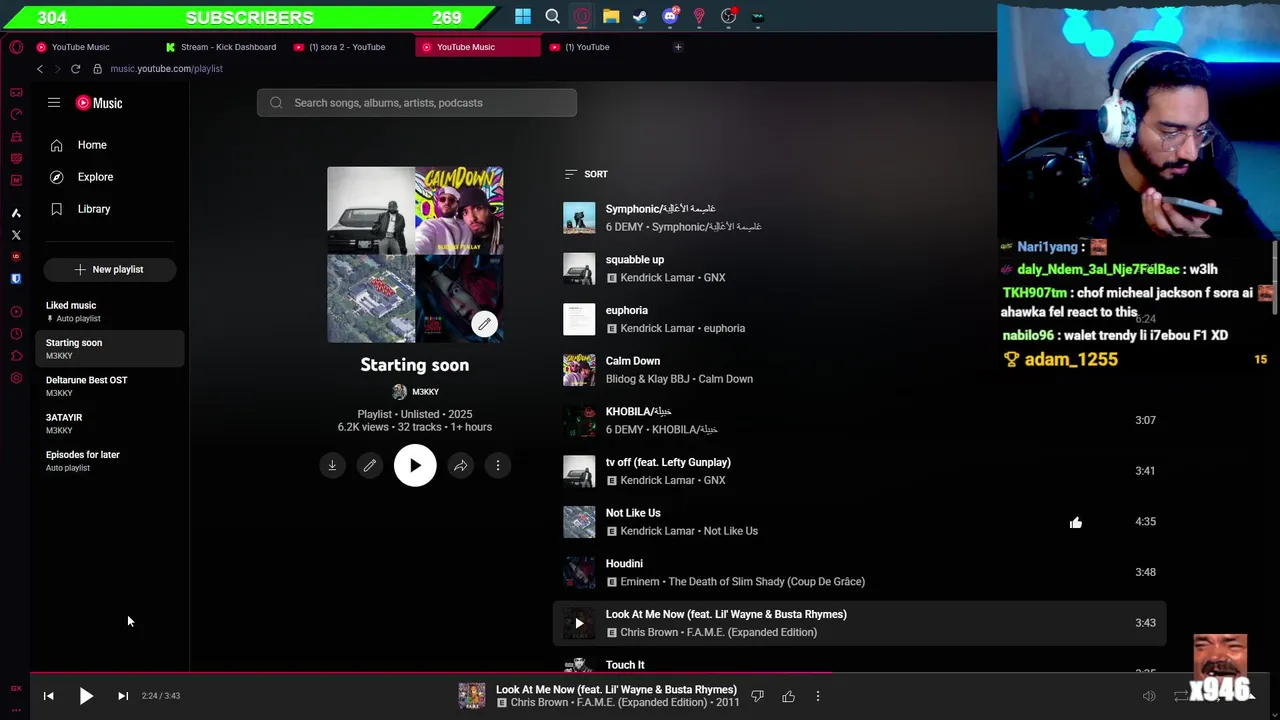Click the Calm Down track thumbnail
This screenshot has height=720, width=1280.
click(x=579, y=370)
